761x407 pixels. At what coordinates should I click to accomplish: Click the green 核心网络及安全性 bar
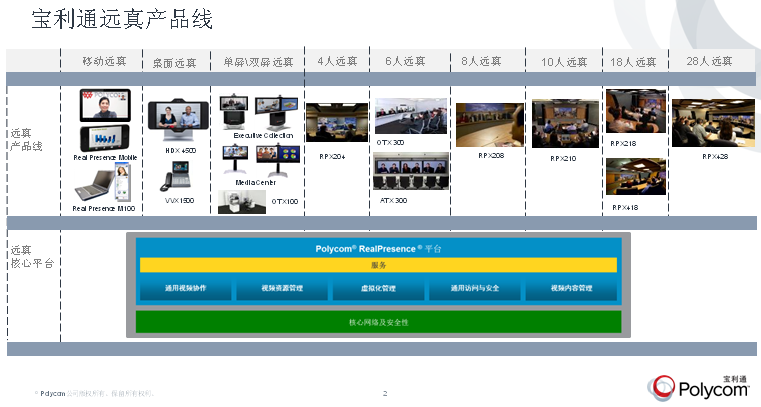click(x=378, y=322)
